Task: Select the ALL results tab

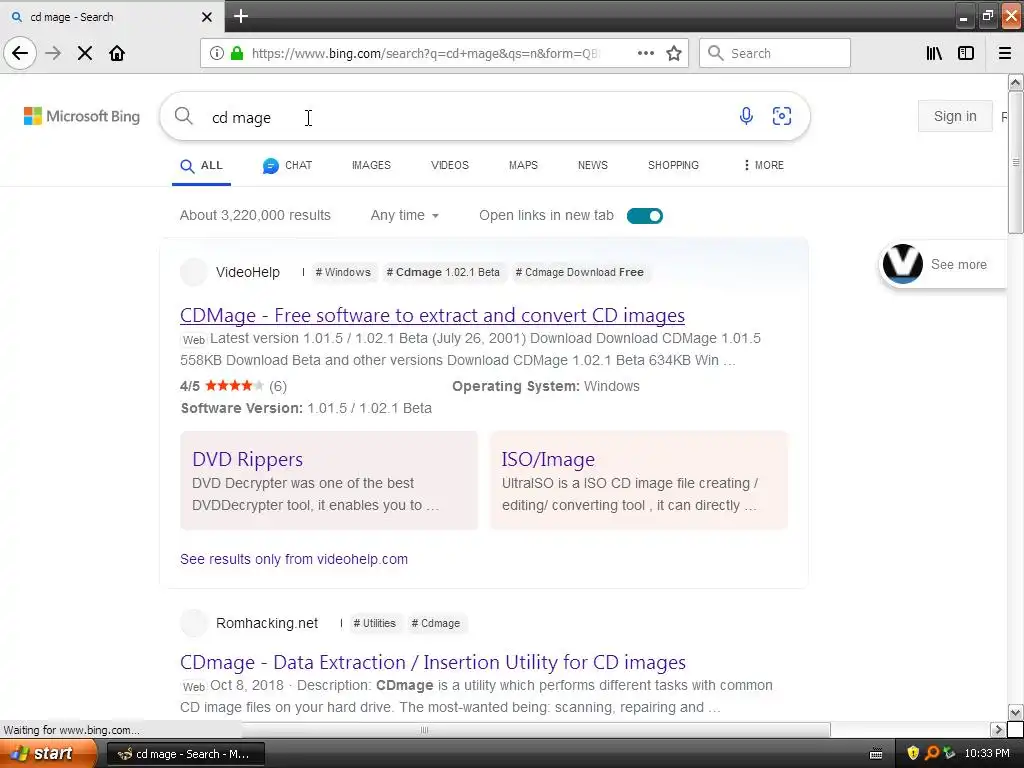Action: point(201,165)
